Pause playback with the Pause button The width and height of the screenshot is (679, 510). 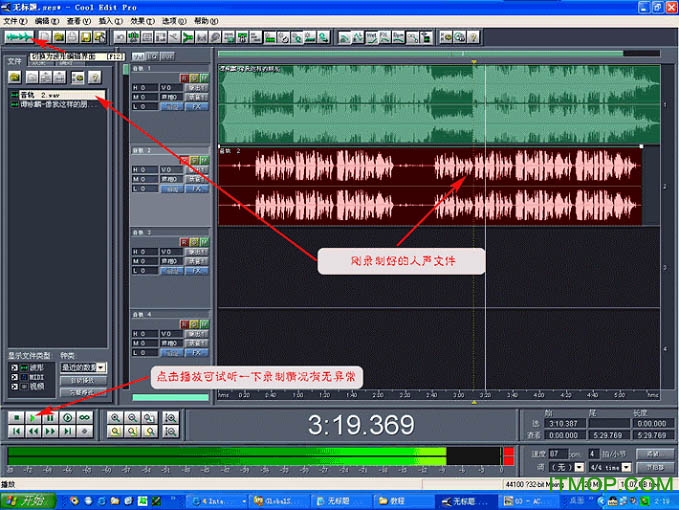[x=50, y=417]
